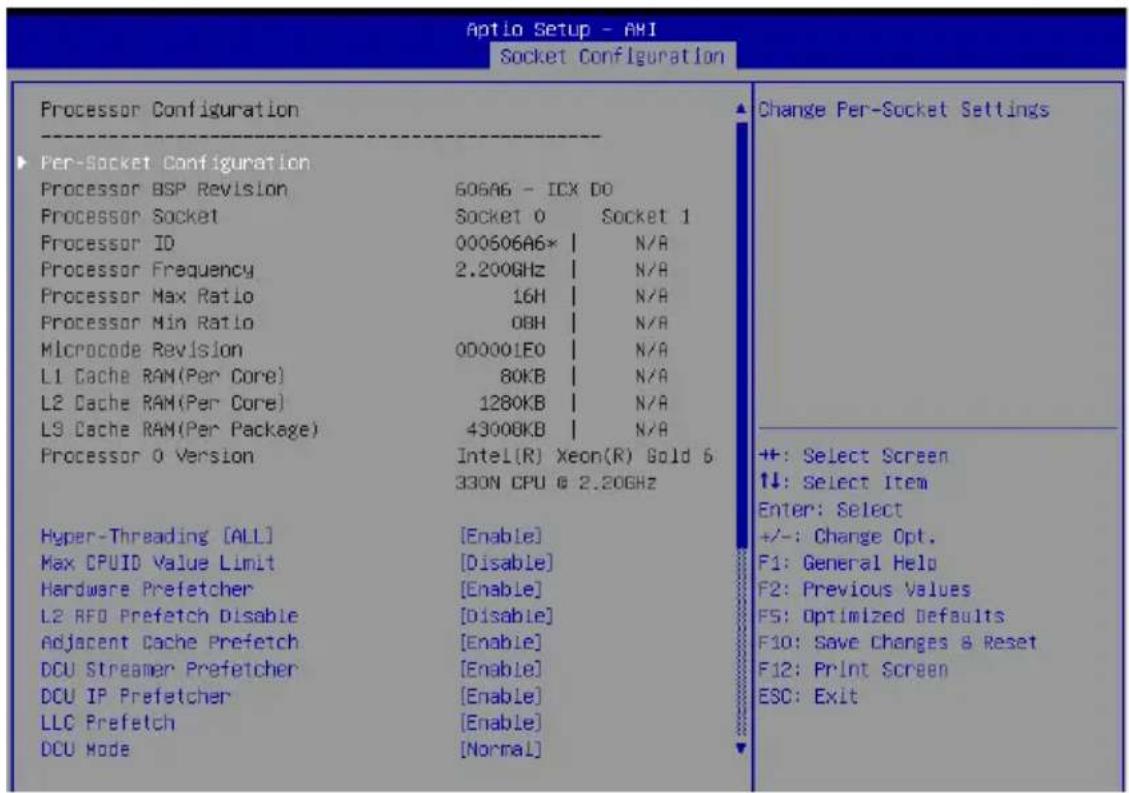Click the Change Per-Socket Settings help text
1129x793 pixels.
click(904, 110)
